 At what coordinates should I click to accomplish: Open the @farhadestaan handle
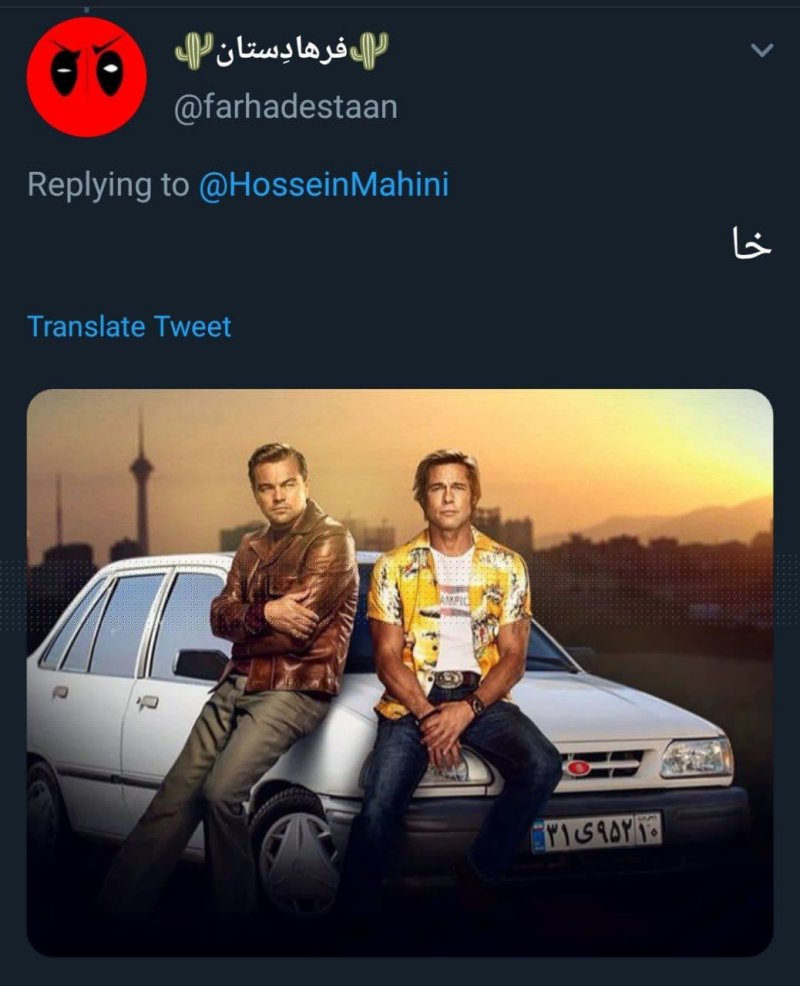[285, 106]
